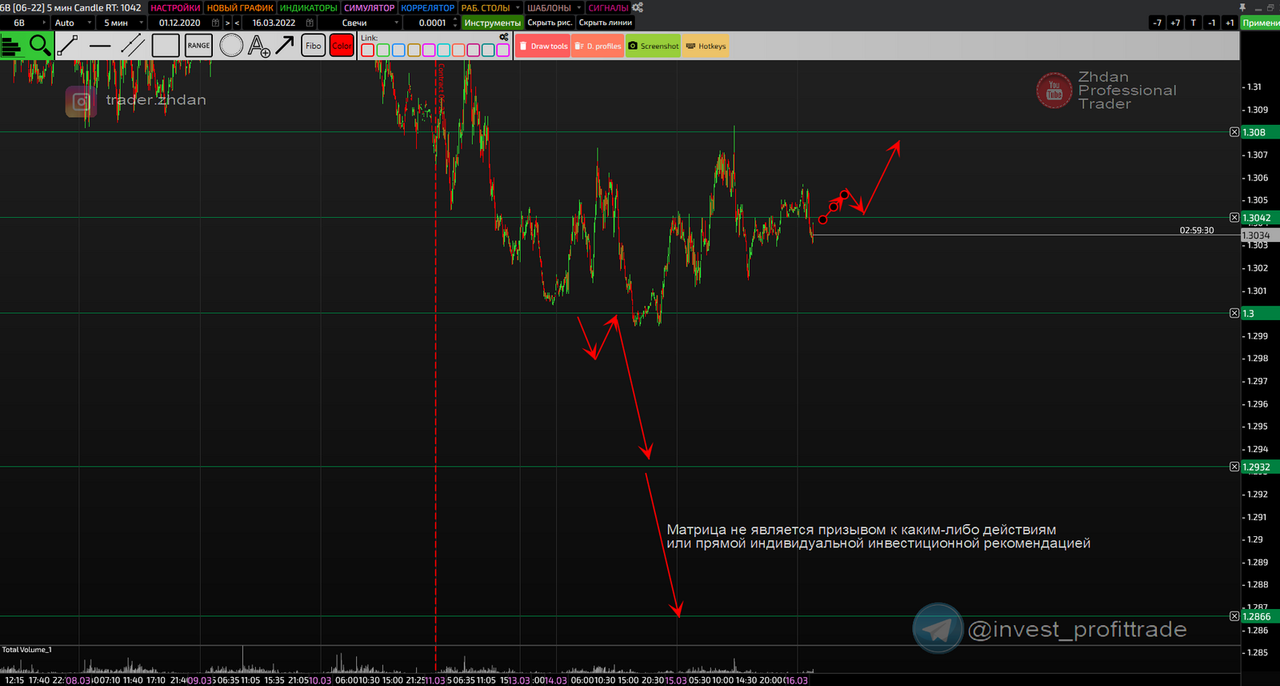Open calendar for end date 16.03.2022
The height and width of the screenshot is (686, 1280).
click(309, 23)
